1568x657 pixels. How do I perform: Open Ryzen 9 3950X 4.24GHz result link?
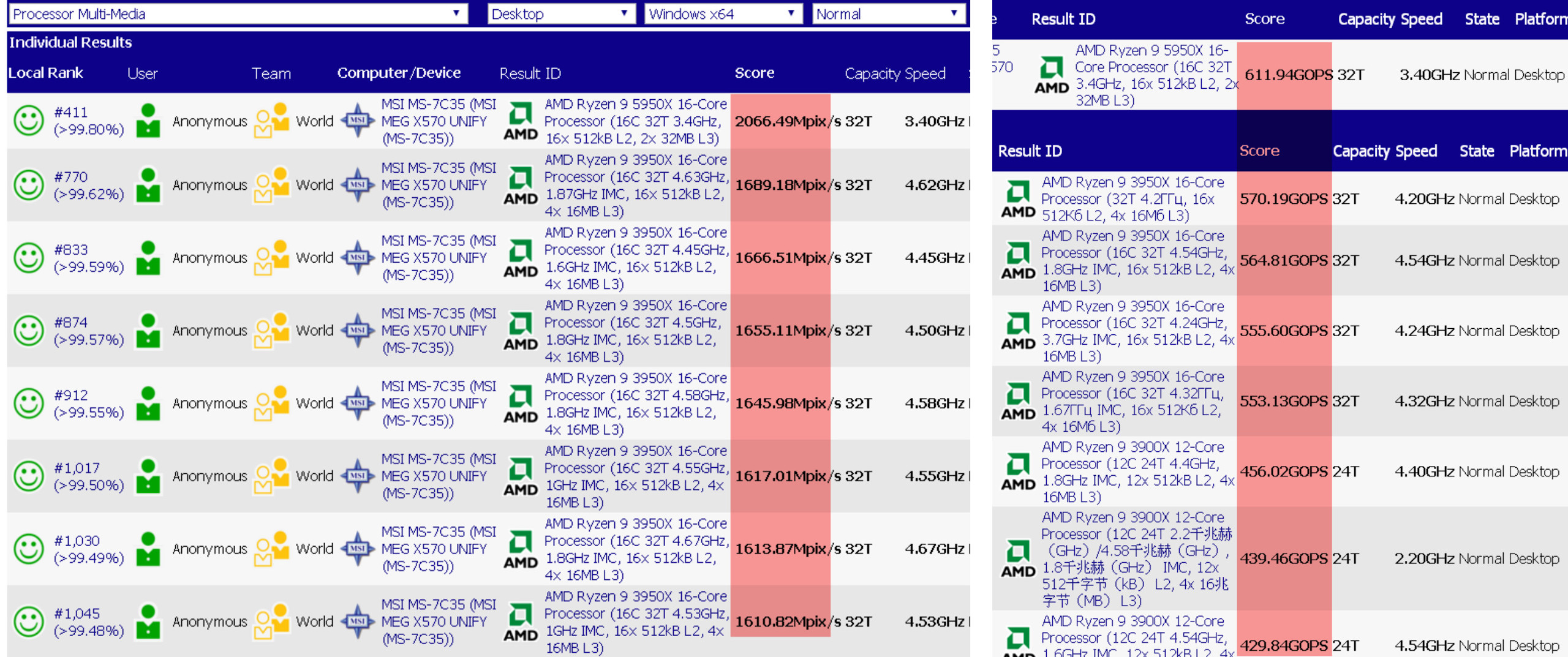tap(1137, 331)
